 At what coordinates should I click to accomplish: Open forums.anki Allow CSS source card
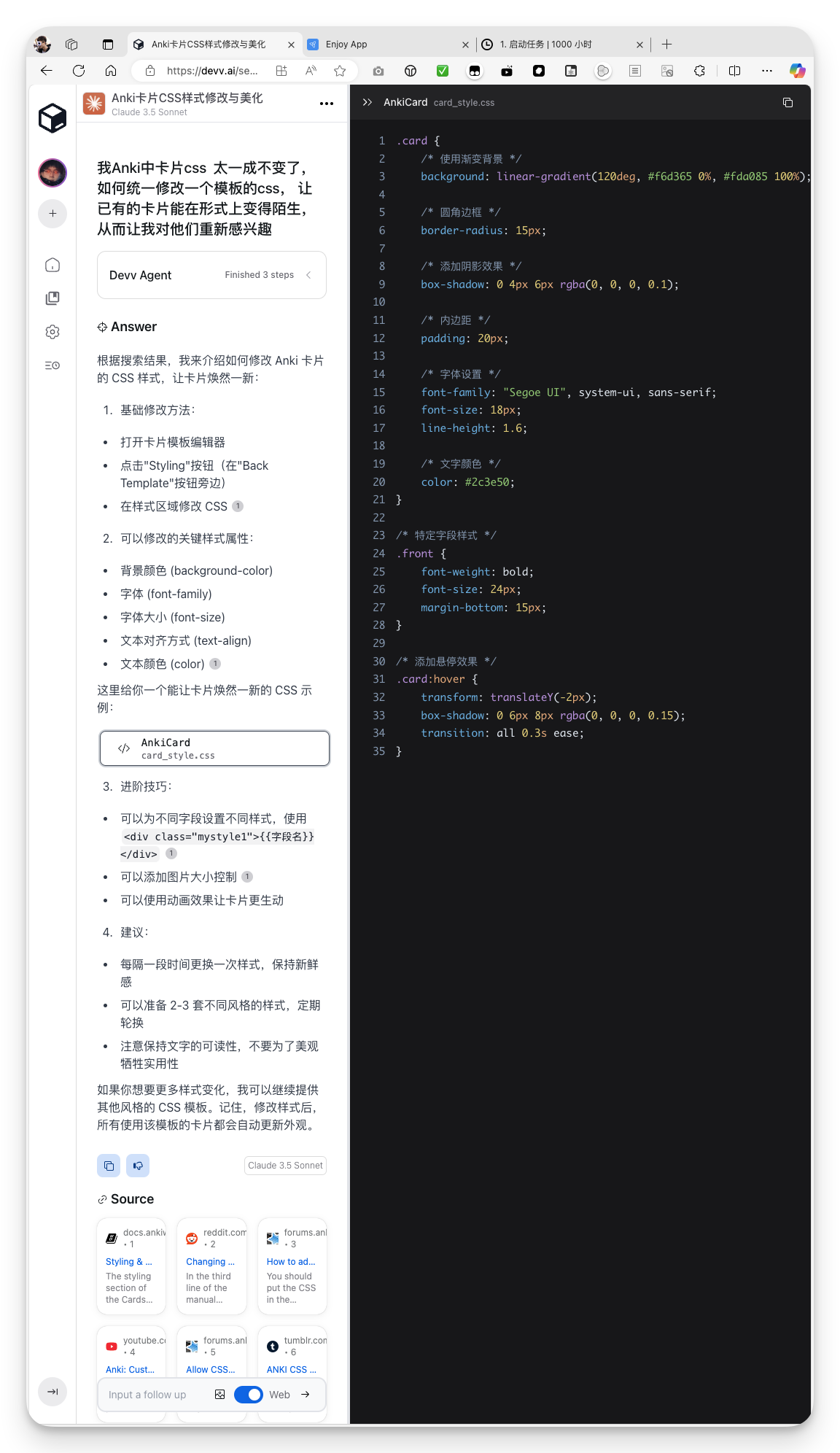coord(211,1353)
